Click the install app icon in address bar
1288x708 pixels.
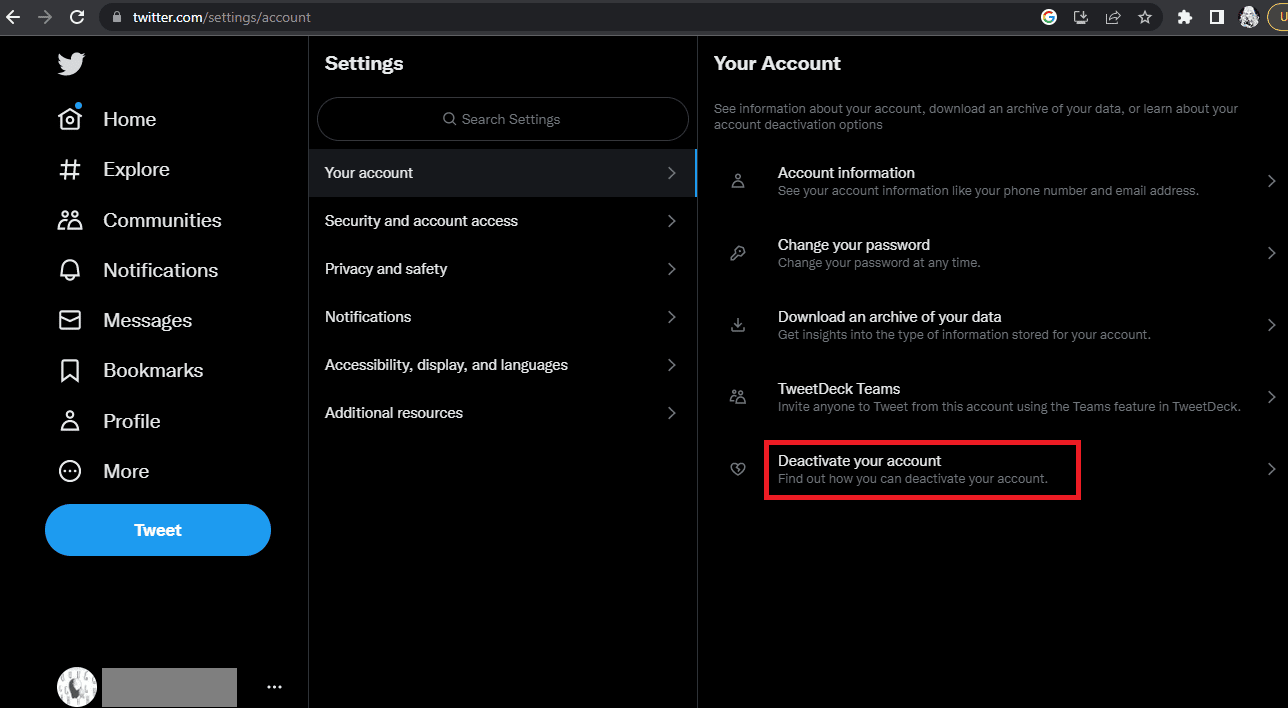coord(1081,17)
